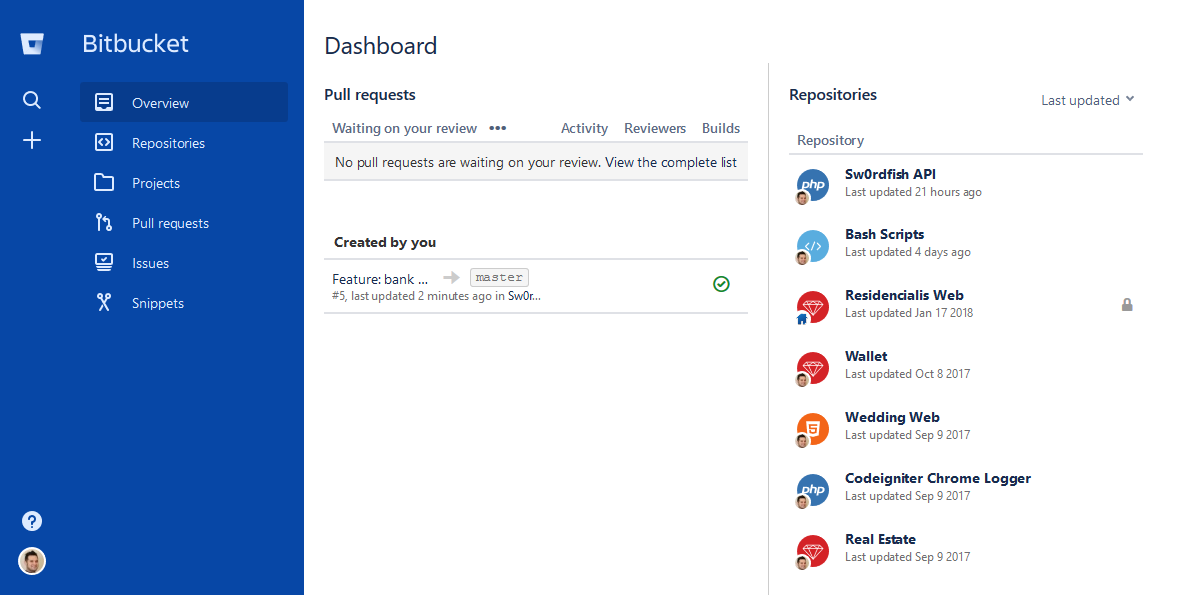The width and height of the screenshot is (1180, 595).
Task: Open the Wallet repository
Action: (x=866, y=356)
